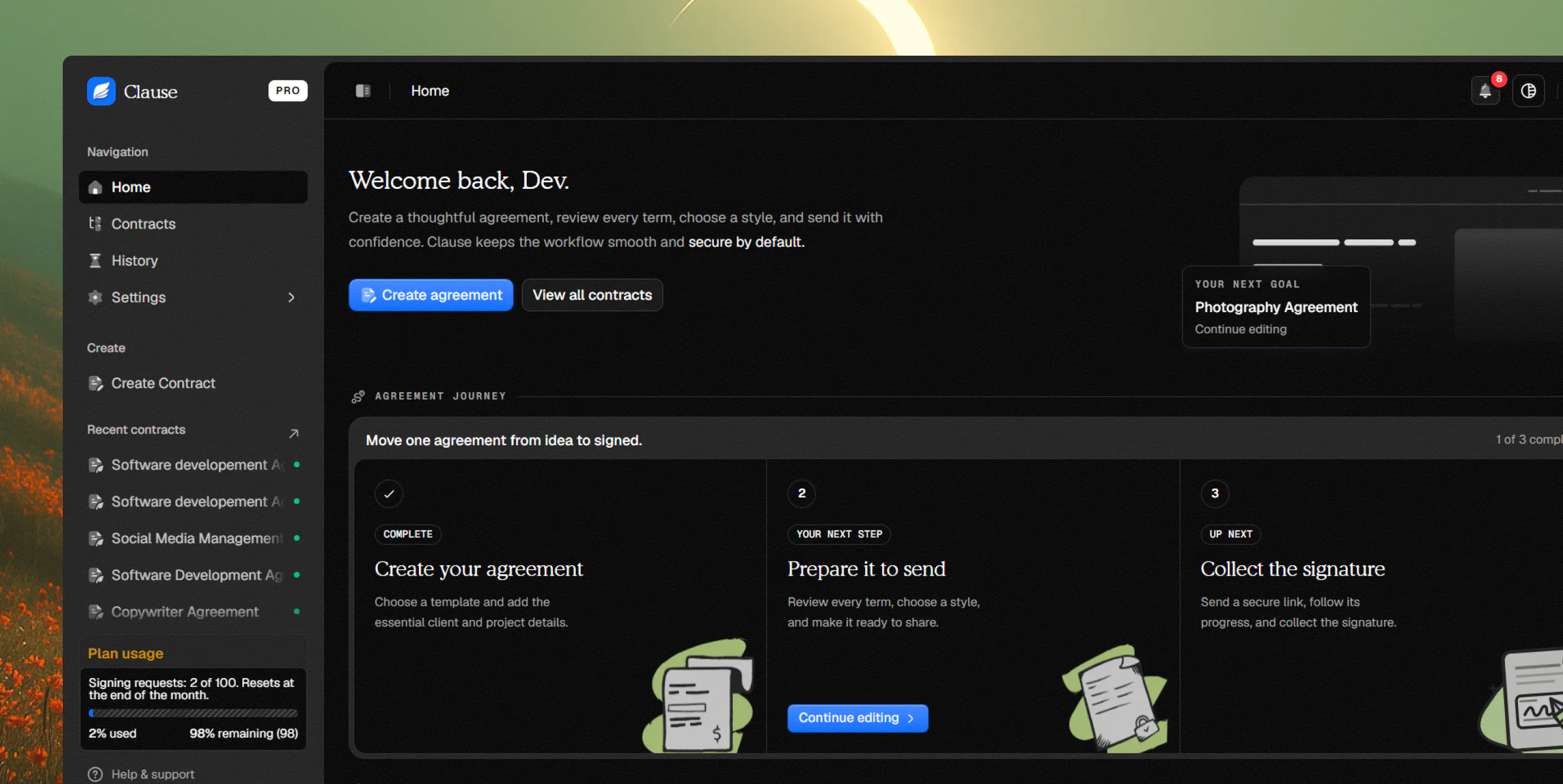Click the Settings gear icon
The width and height of the screenshot is (1563, 784).
[95, 297]
